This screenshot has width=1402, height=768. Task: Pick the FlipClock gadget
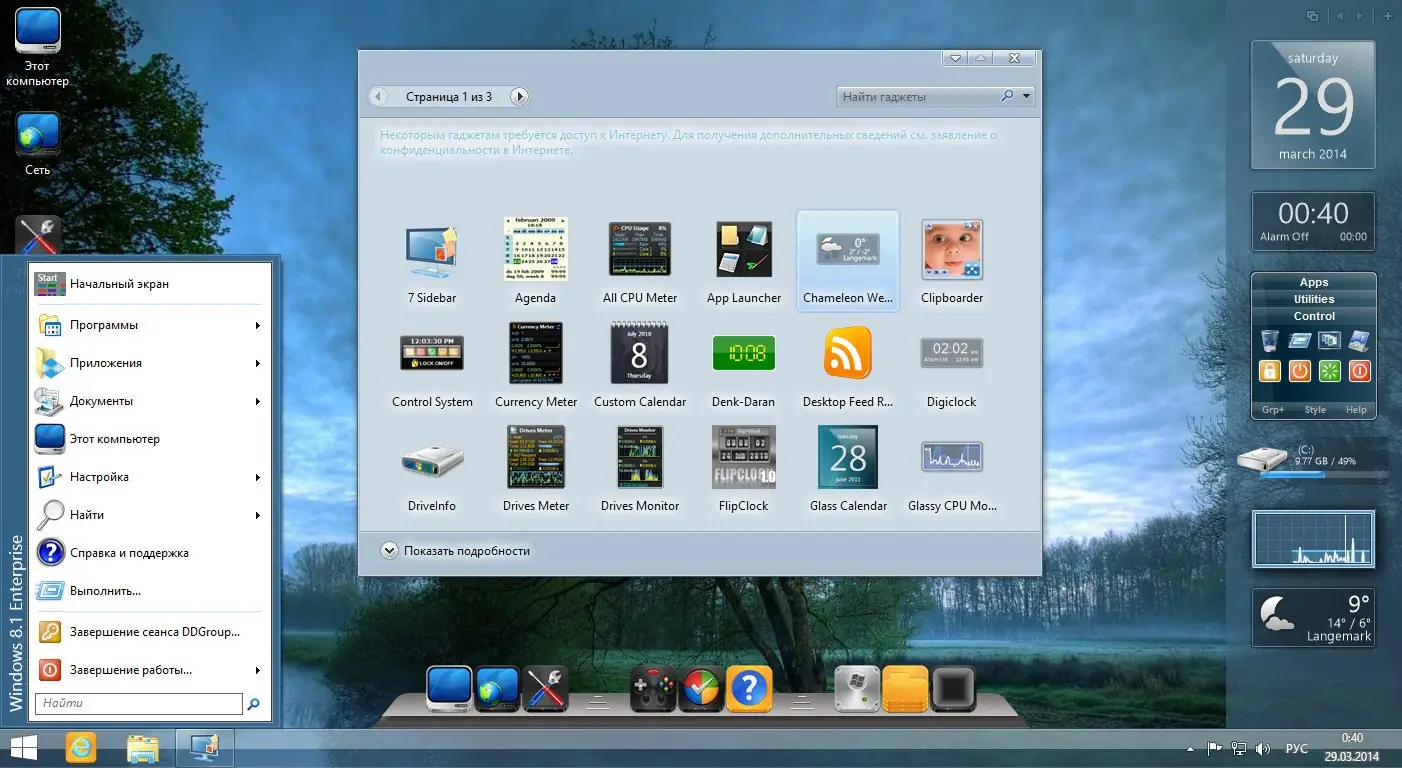[x=744, y=457]
